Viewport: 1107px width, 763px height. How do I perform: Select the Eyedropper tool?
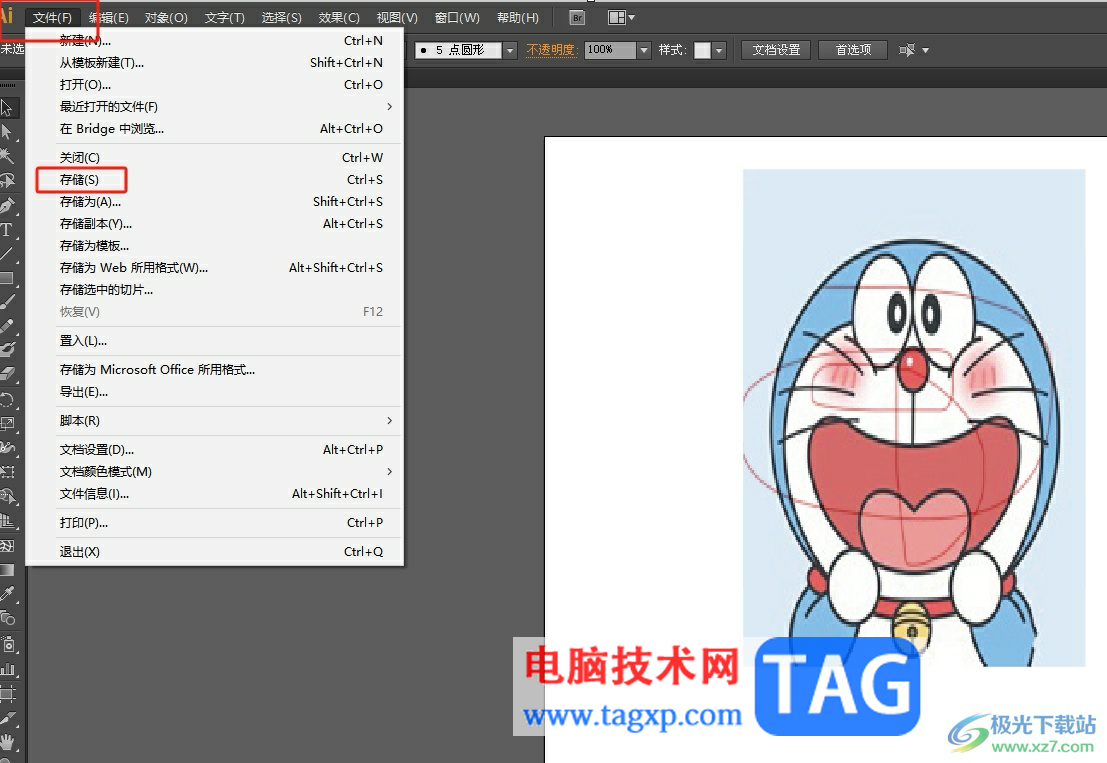click(8, 594)
